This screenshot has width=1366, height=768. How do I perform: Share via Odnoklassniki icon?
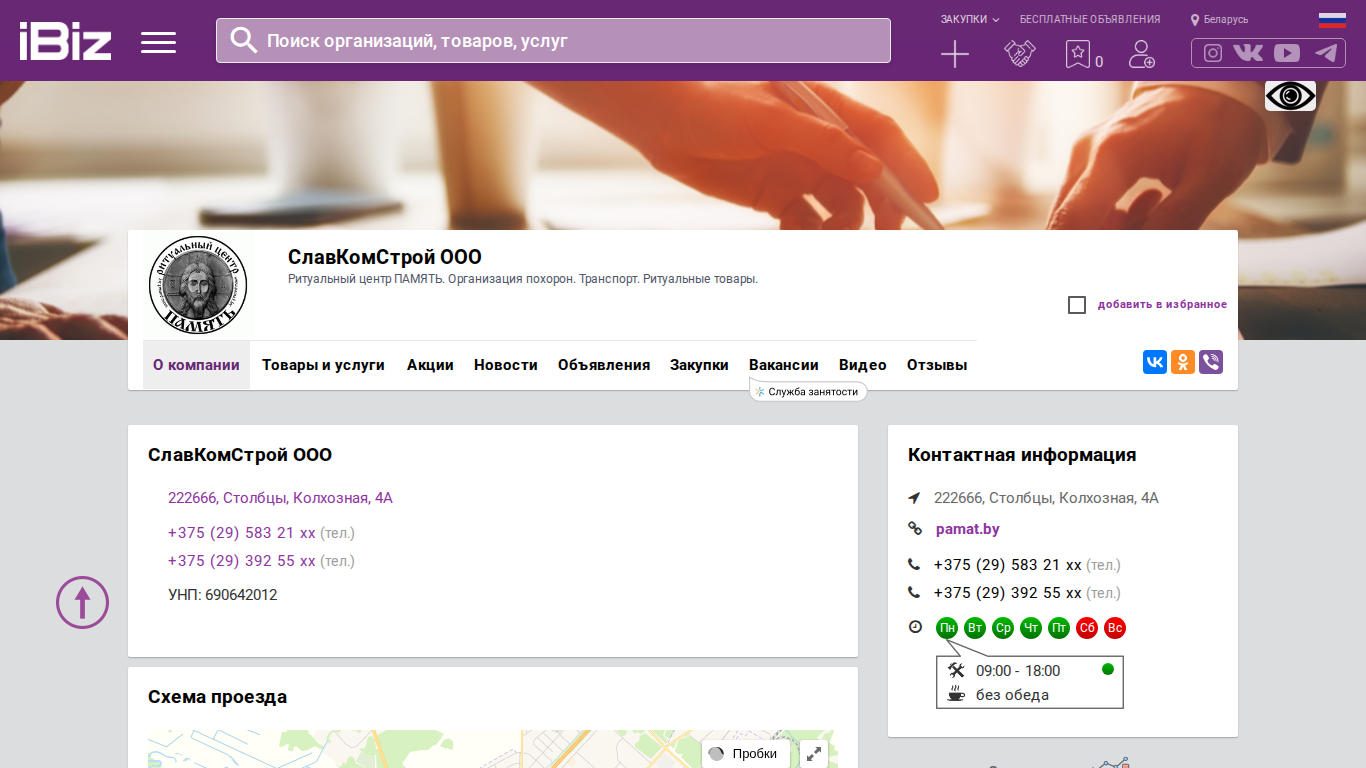click(x=1183, y=362)
